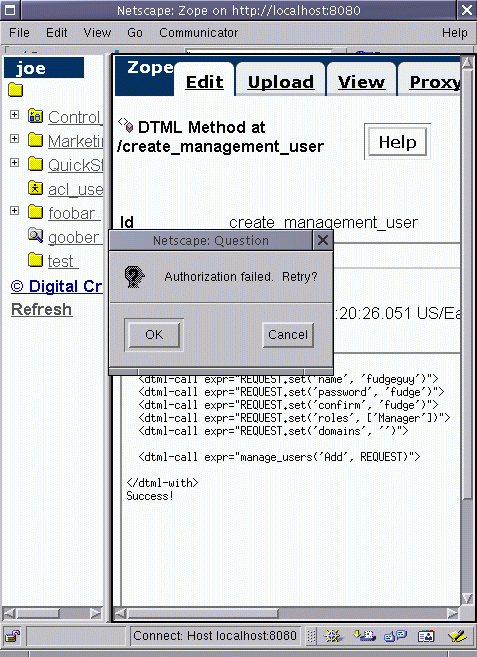Click the left pane horizontal scrollbar thumb
Image resolution: width=477 pixels, height=657 pixels.
click(x=37, y=614)
